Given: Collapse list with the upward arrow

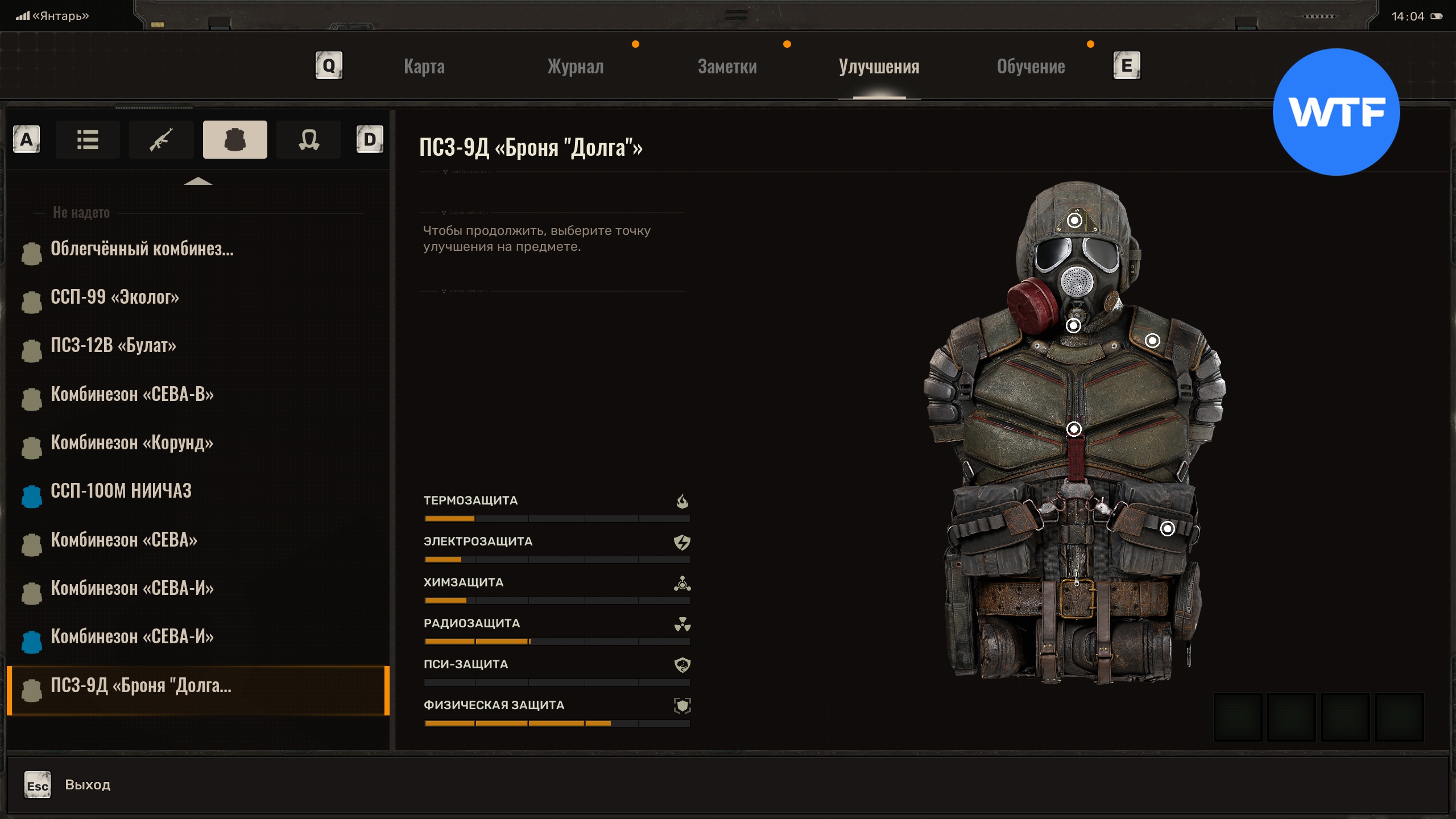Looking at the screenshot, I should pos(198,181).
